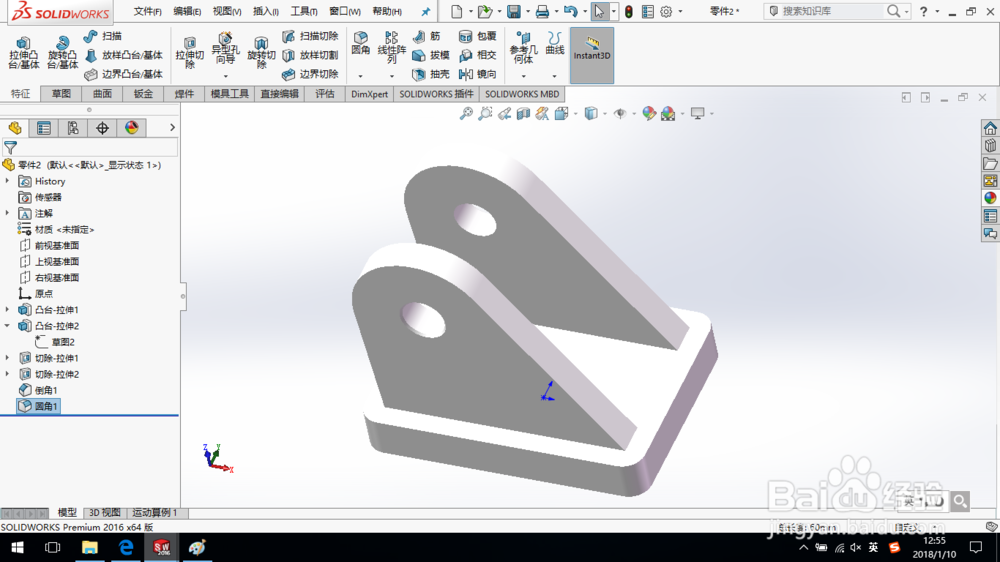Screen dimensions: 1000x562
Task: Click the Edit Appearance color ball icon
Action: coord(649,114)
